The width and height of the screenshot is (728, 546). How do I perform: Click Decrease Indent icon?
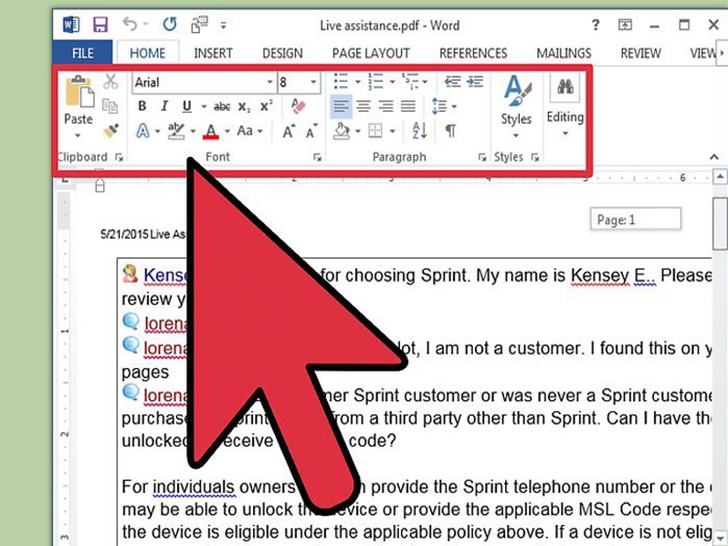(x=452, y=82)
